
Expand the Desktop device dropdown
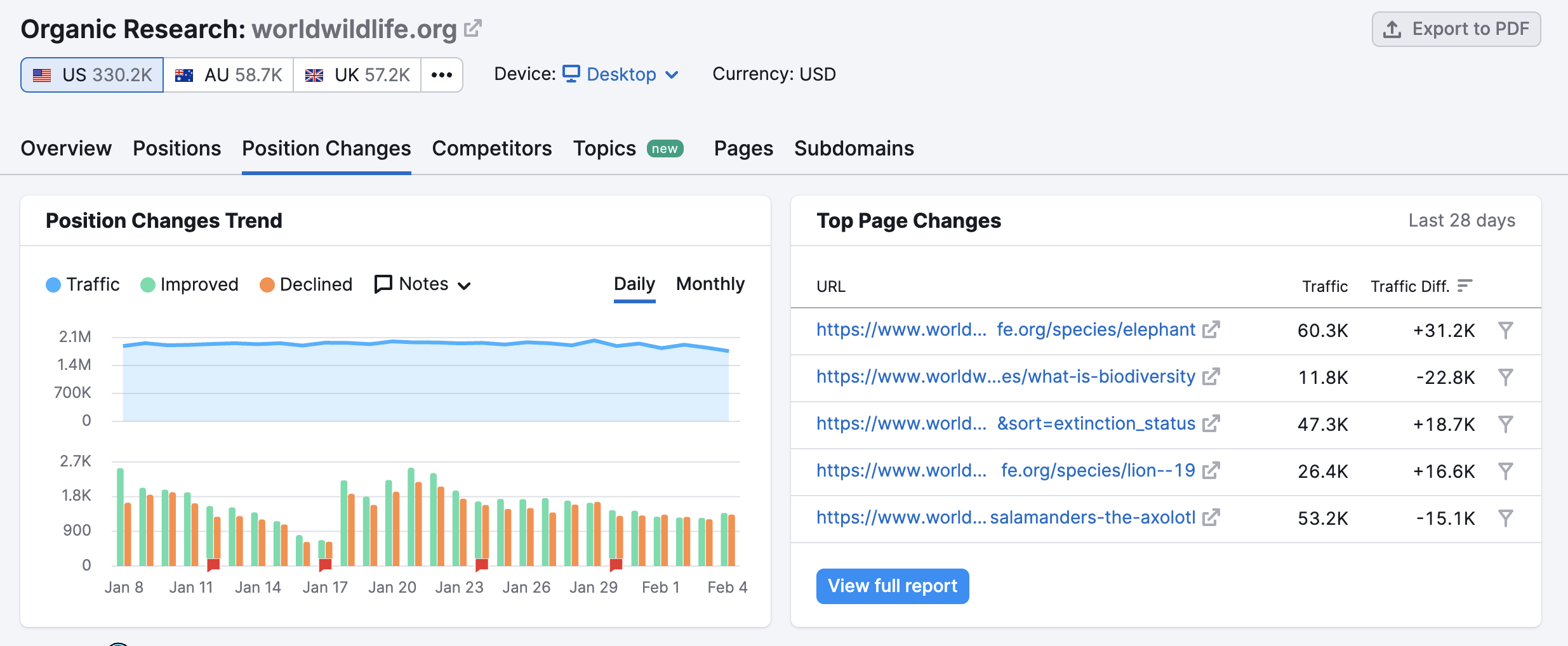click(621, 74)
